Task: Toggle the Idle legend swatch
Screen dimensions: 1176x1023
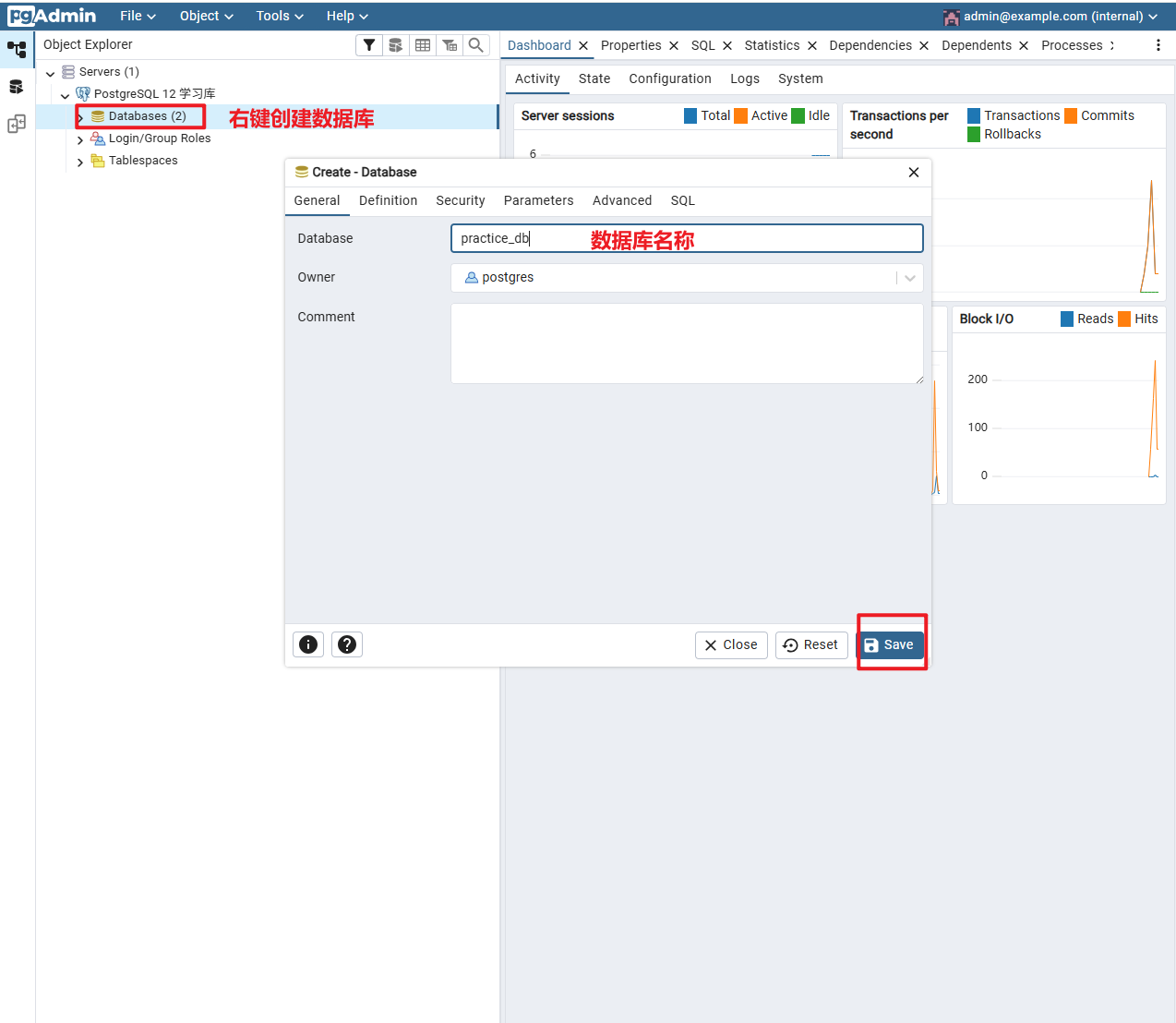Action: coord(798,115)
